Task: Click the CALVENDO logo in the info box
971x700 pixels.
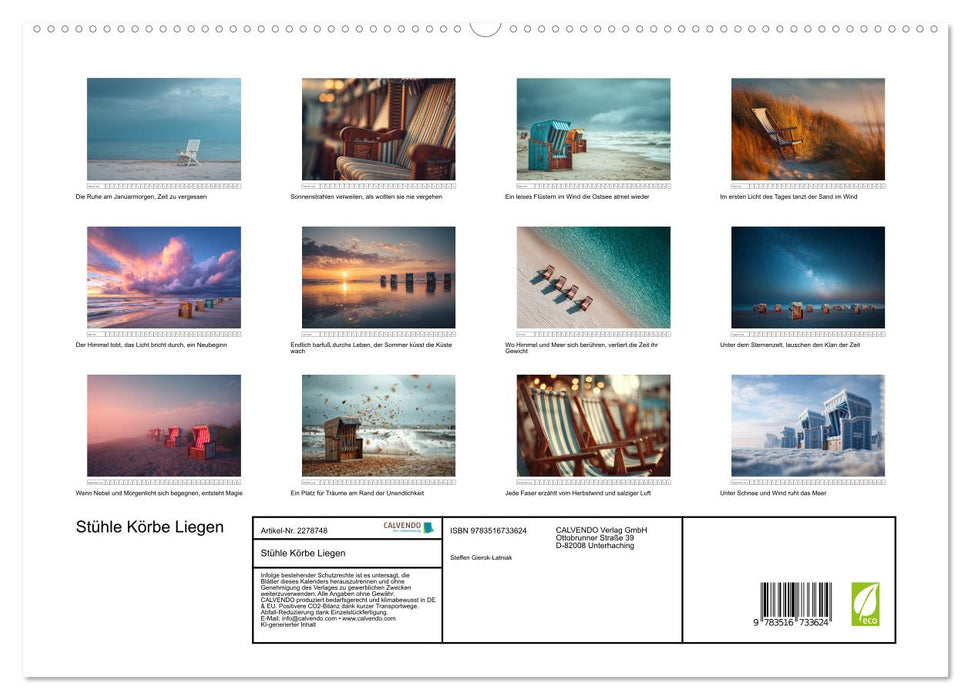Action: point(409,528)
